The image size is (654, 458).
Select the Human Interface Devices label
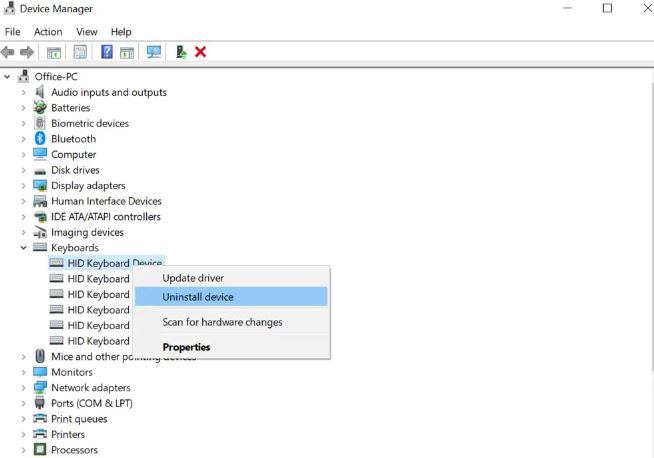click(x=106, y=201)
